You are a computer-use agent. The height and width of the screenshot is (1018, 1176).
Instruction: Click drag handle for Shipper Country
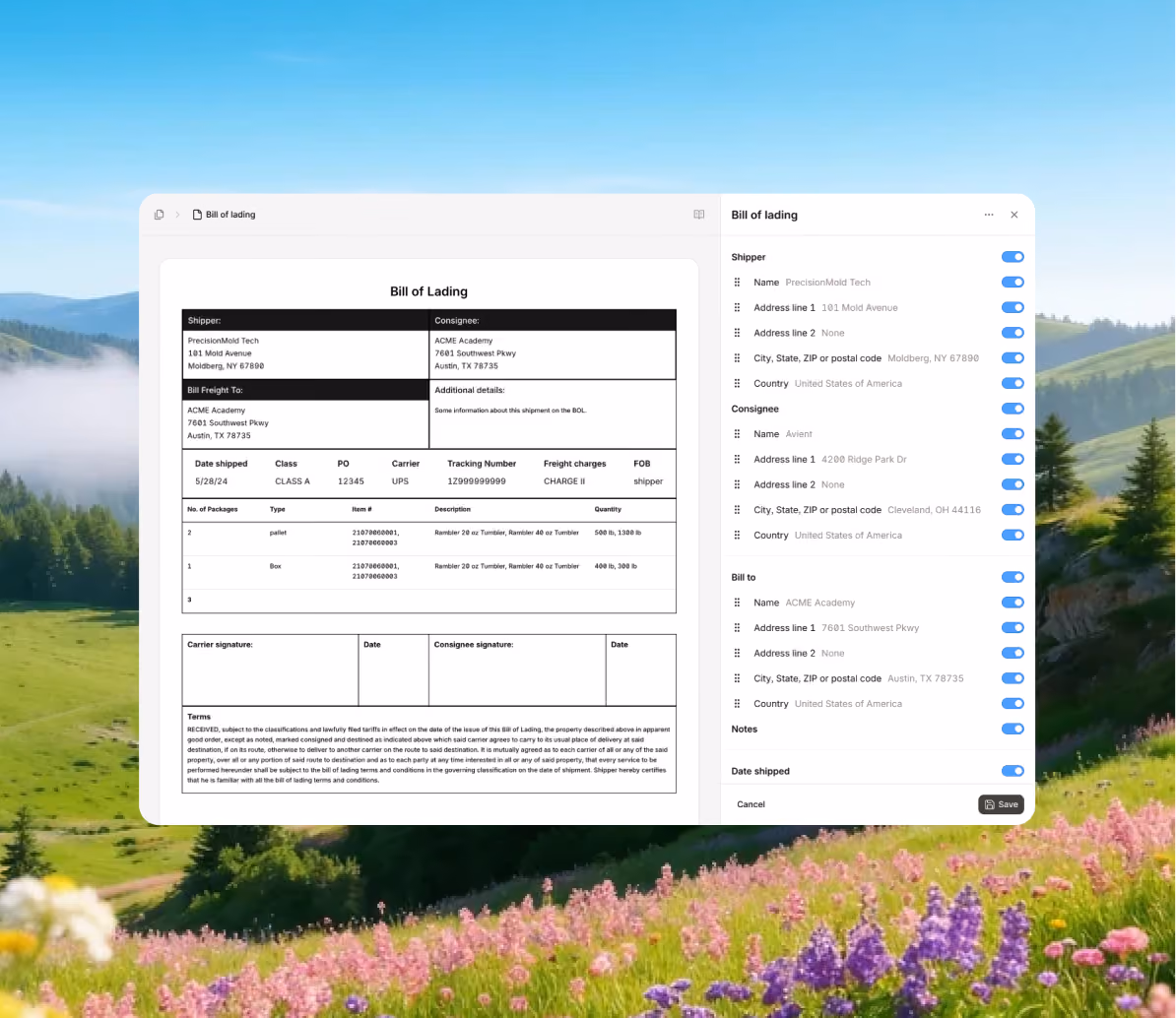coord(738,383)
